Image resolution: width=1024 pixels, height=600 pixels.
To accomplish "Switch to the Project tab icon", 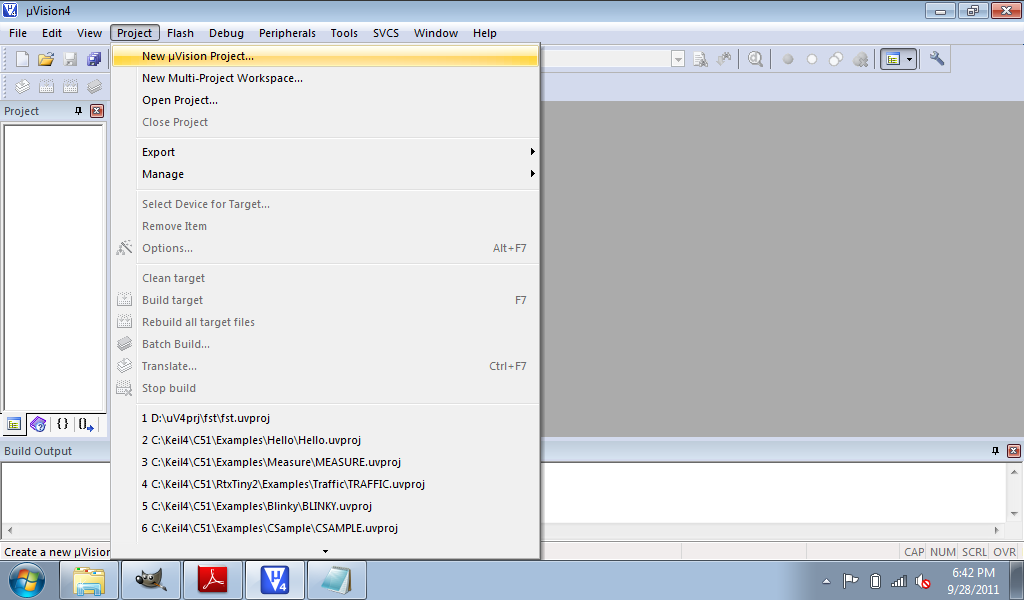I will [13, 424].
